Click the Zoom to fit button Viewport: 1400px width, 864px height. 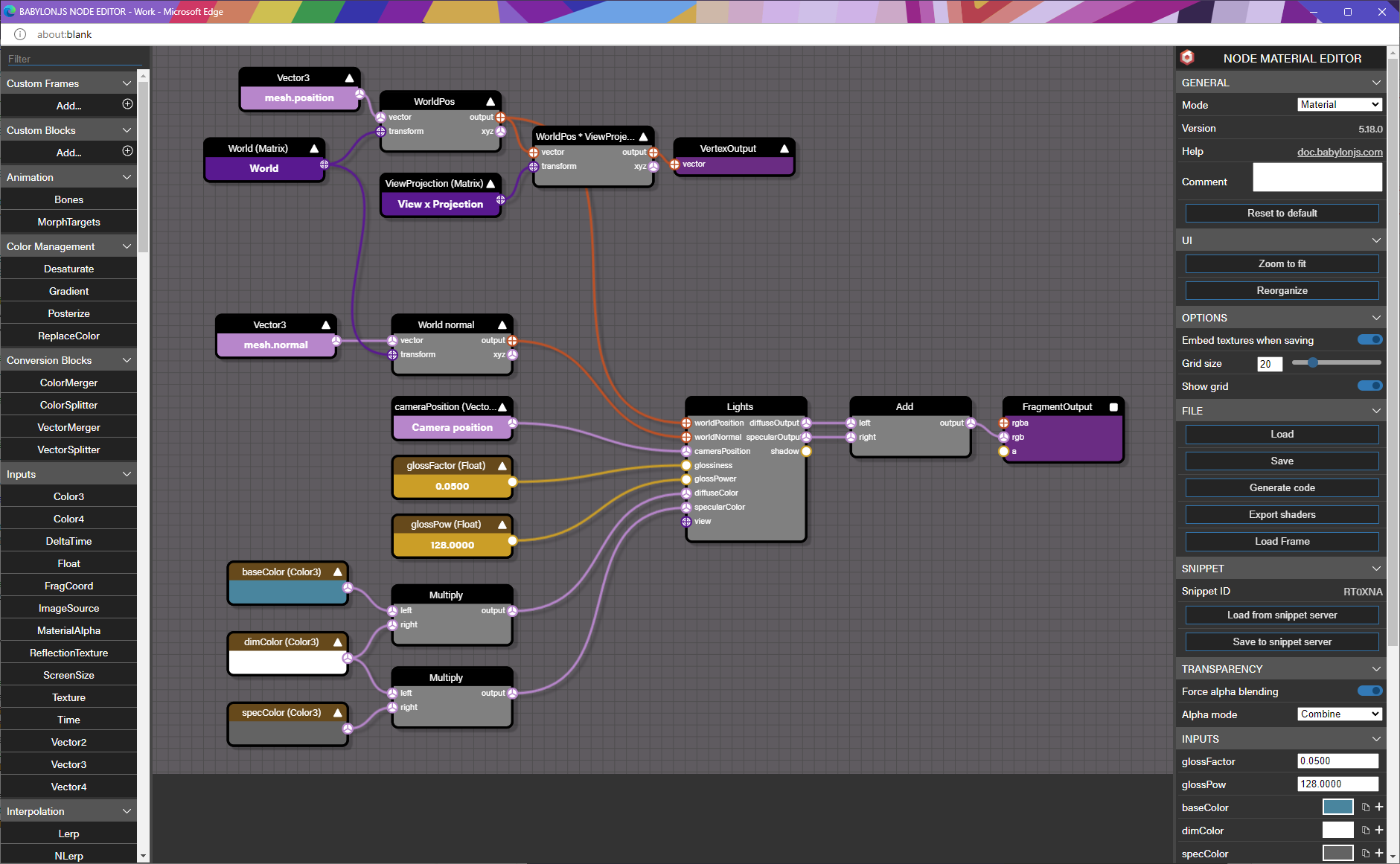1282,263
